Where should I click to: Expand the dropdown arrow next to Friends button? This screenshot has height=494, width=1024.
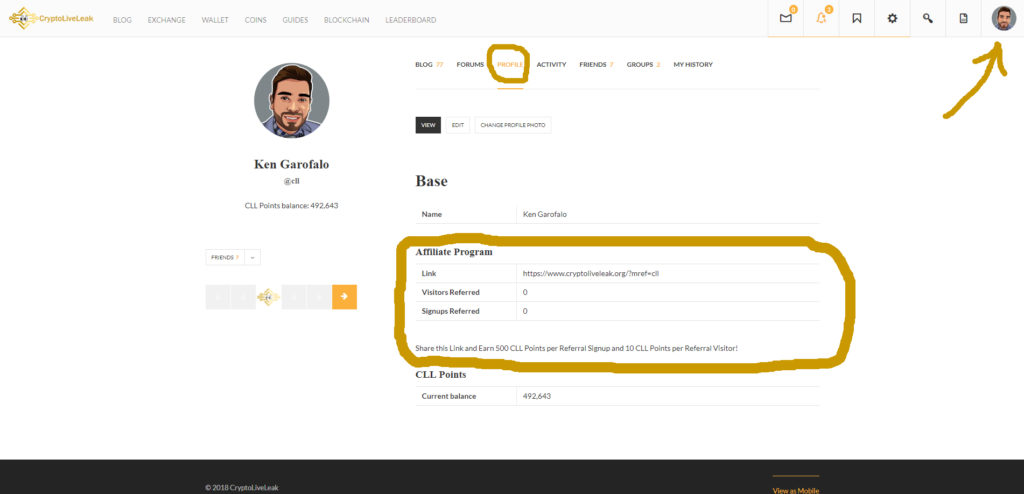[253, 257]
